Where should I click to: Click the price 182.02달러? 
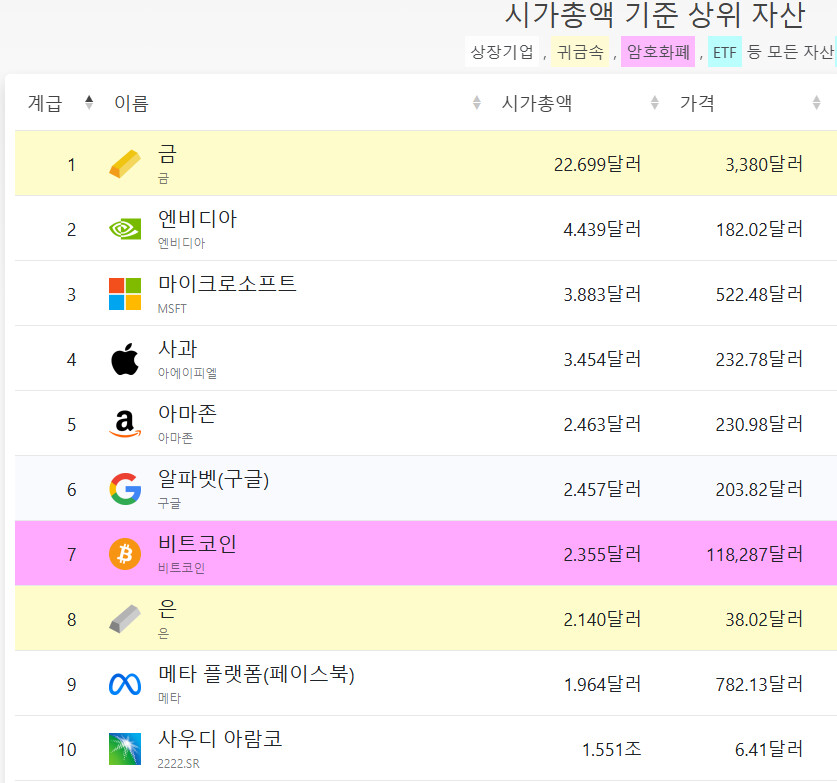click(x=759, y=230)
